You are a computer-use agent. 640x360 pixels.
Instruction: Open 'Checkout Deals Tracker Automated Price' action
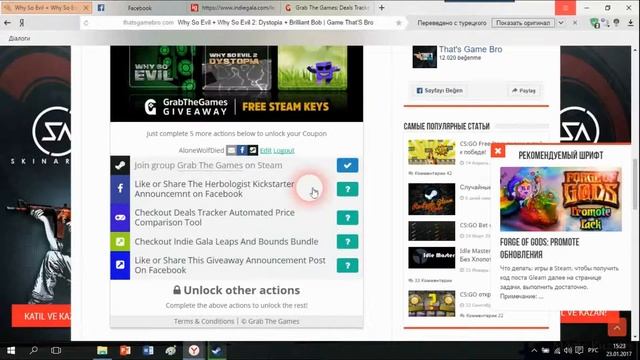click(x=214, y=218)
